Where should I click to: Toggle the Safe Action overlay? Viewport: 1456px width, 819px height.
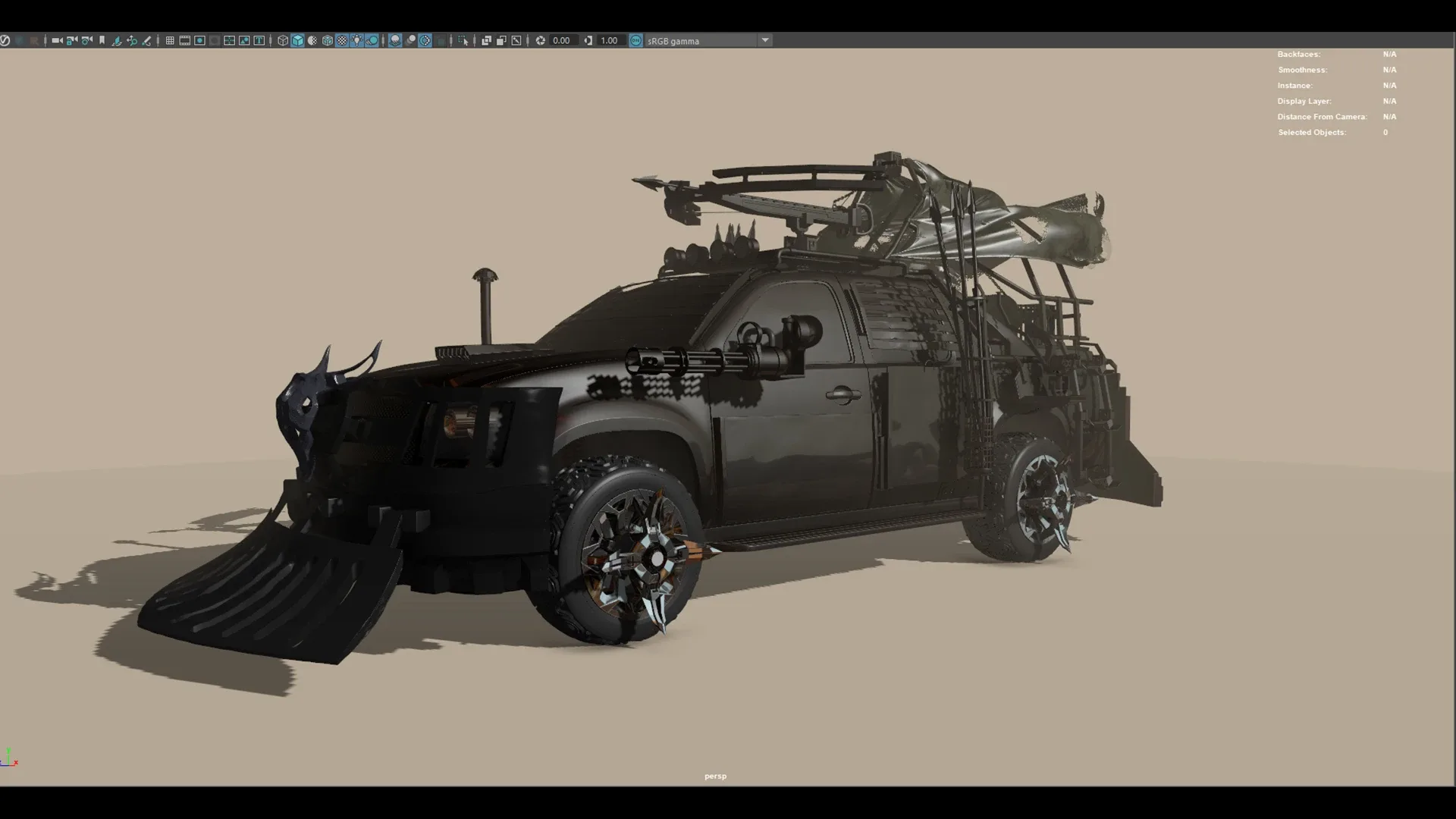point(244,40)
